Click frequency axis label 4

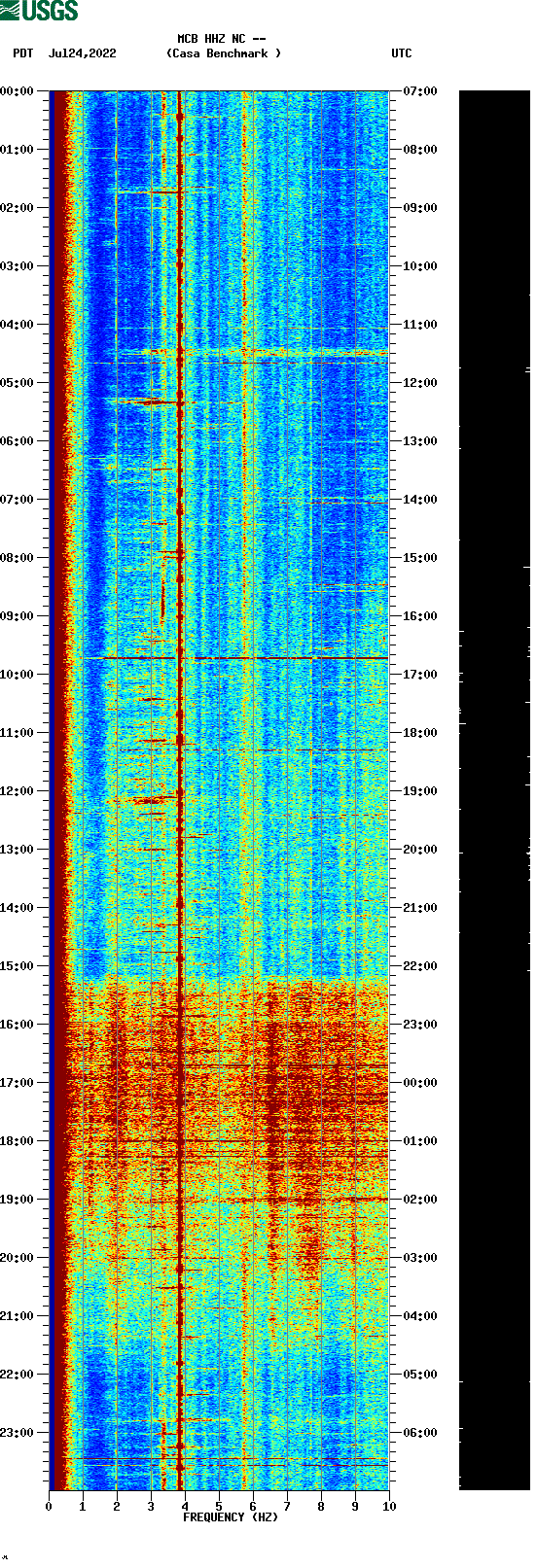click(185, 1507)
